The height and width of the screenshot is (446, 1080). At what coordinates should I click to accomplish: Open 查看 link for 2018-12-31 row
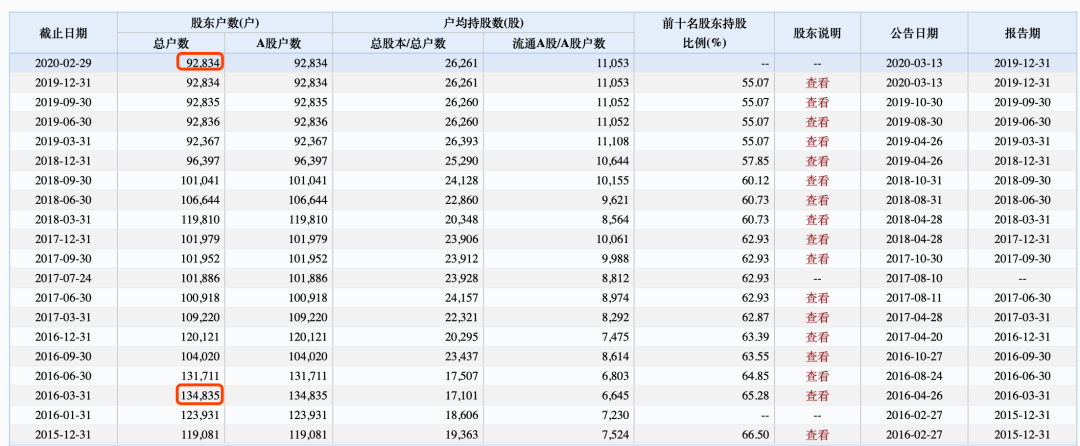pos(817,161)
